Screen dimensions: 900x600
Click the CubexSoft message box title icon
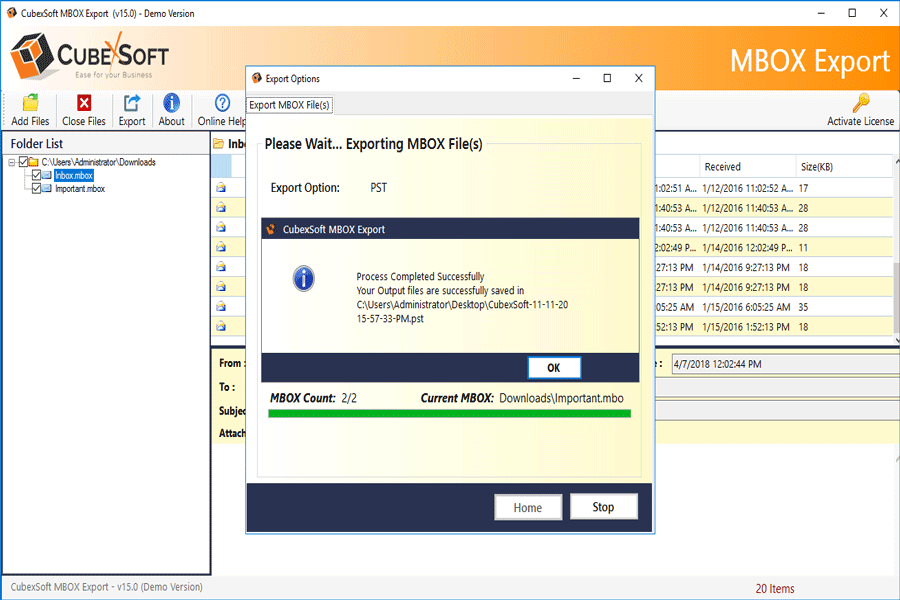point(271,229)
